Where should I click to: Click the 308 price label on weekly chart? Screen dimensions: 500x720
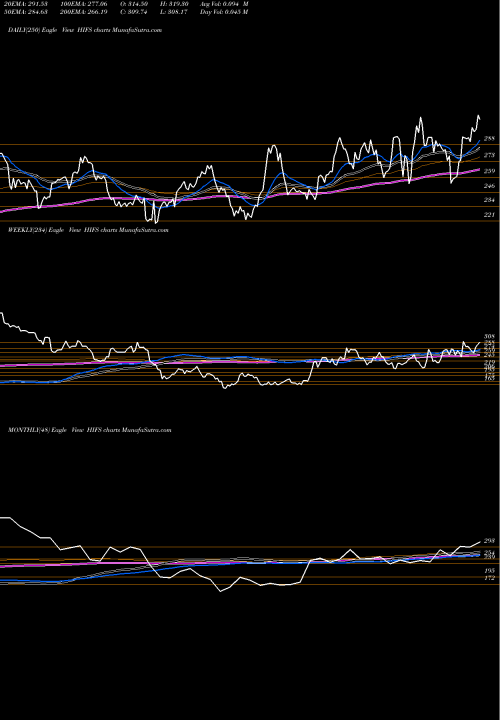489,337
